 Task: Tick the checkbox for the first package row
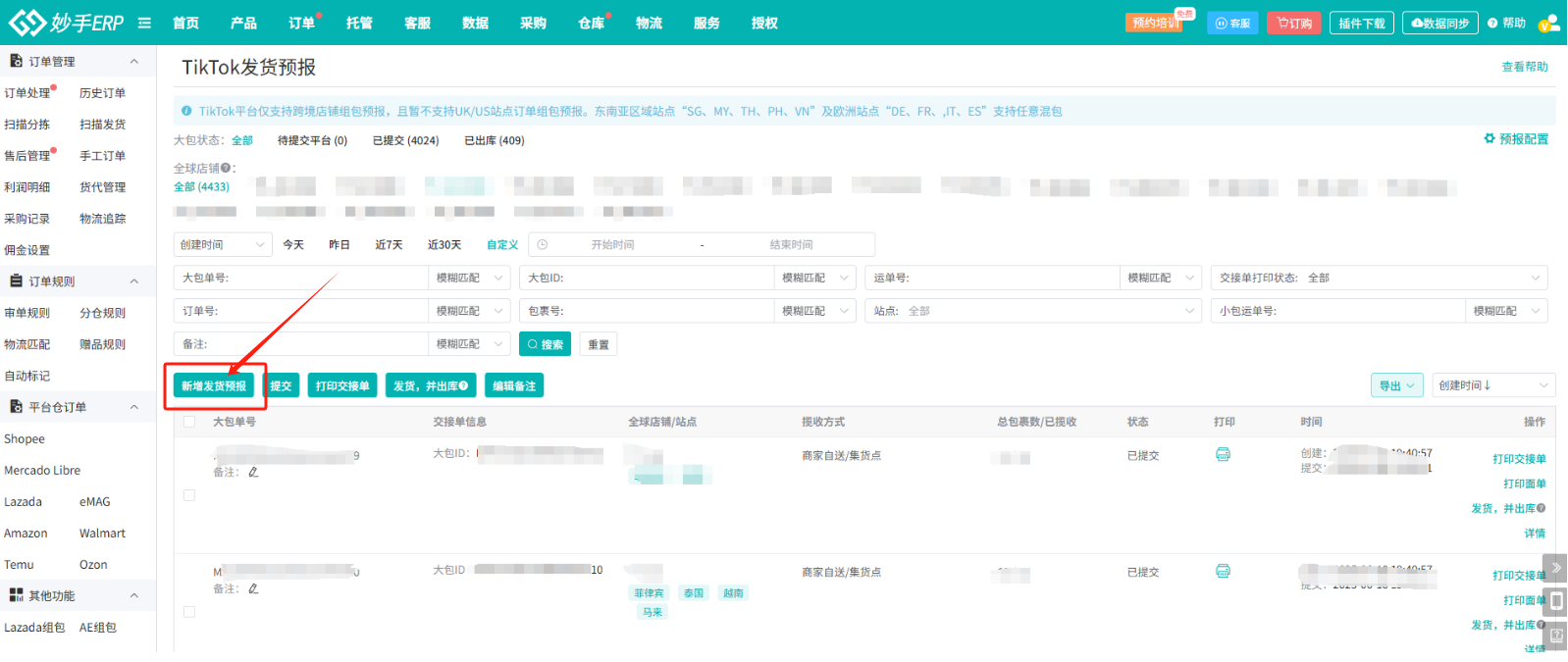click(189, 495)
